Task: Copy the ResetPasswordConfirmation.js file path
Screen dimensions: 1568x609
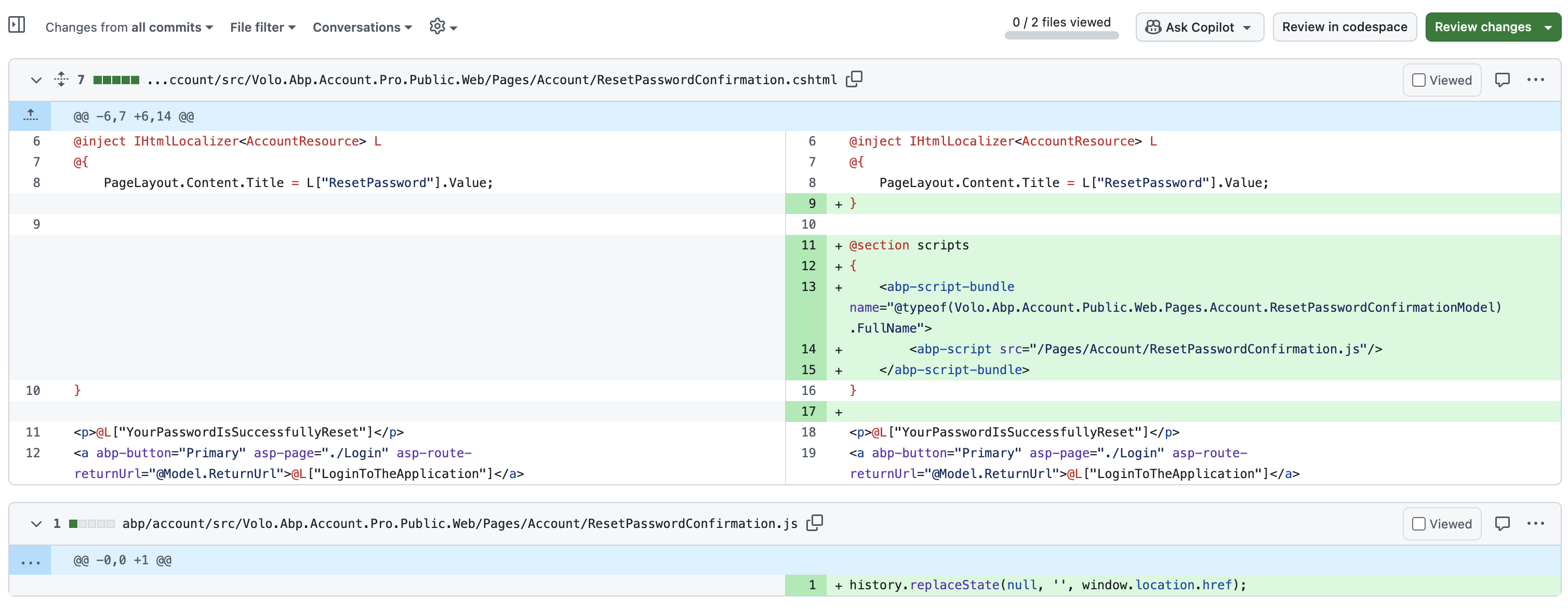Action: [x=815, y=523]
